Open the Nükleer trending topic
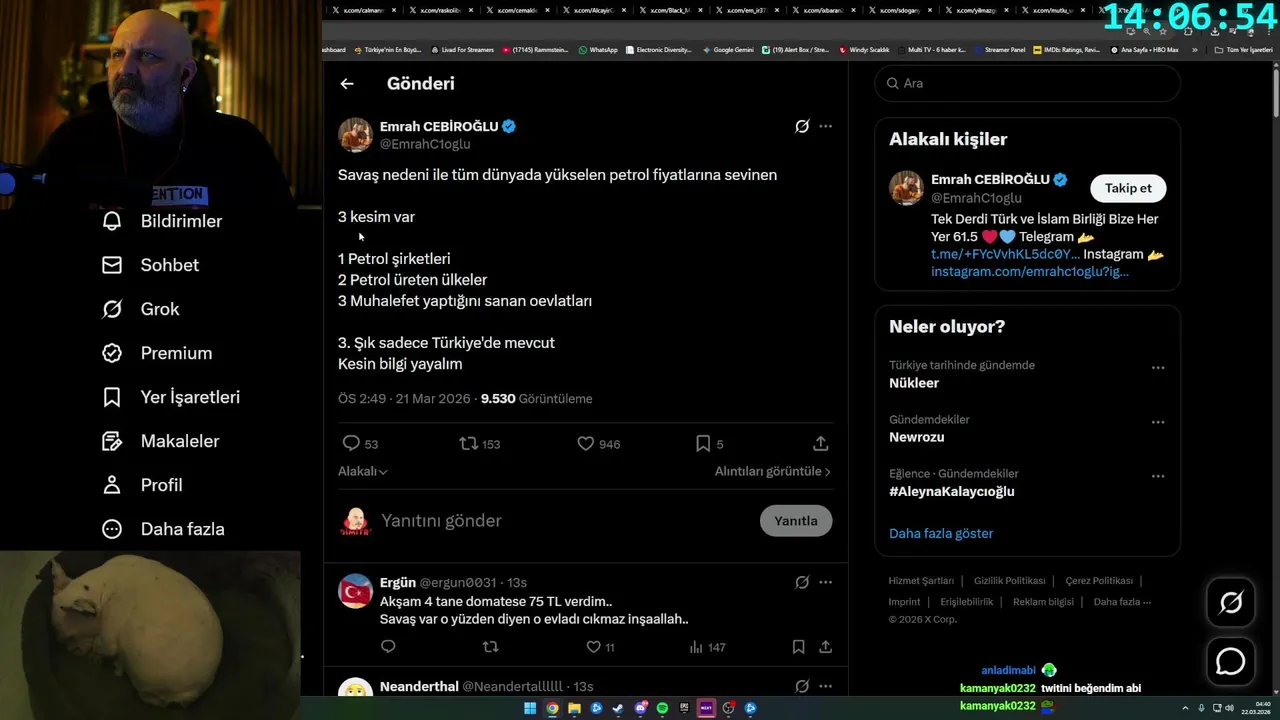 point(914,383)
